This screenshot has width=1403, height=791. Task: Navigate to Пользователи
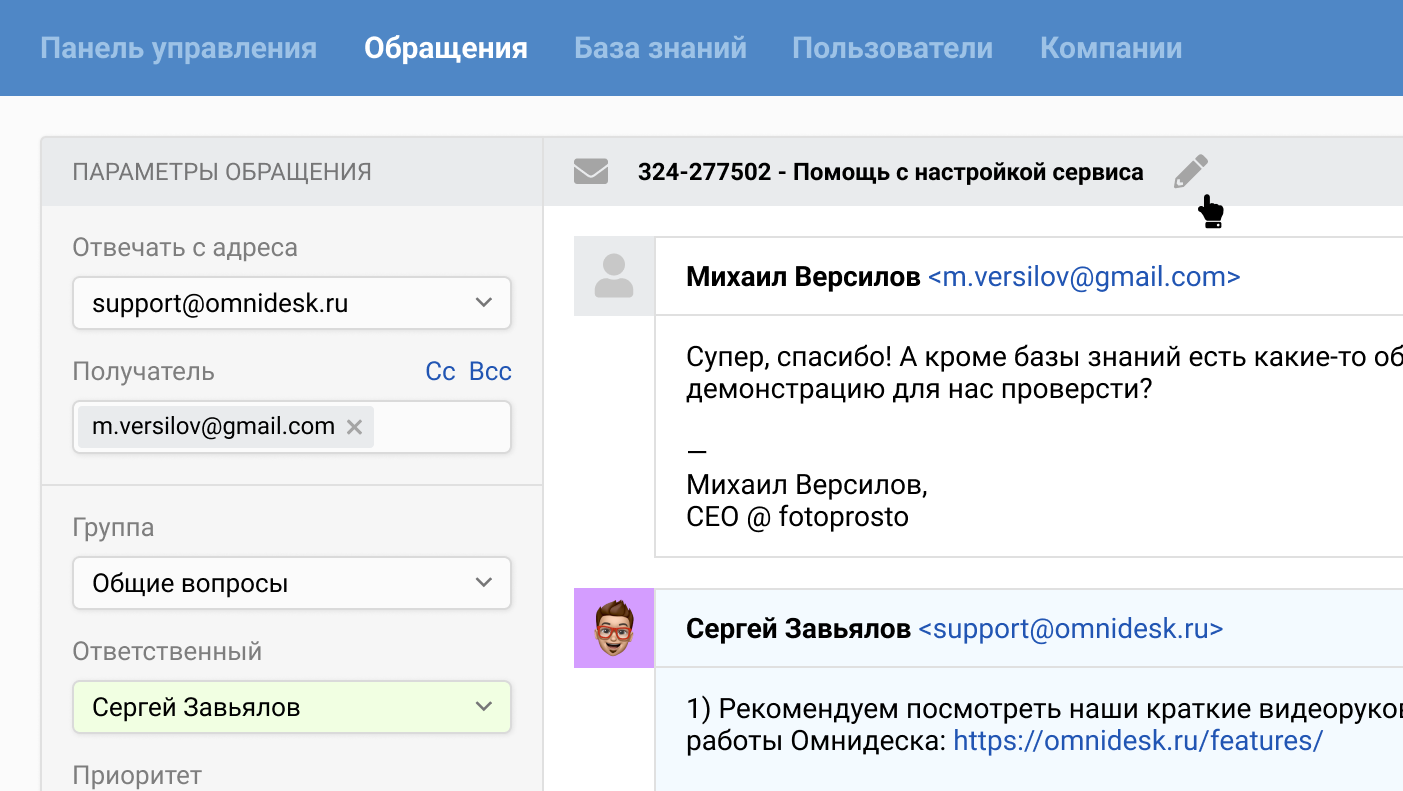[x=891, y=47]
